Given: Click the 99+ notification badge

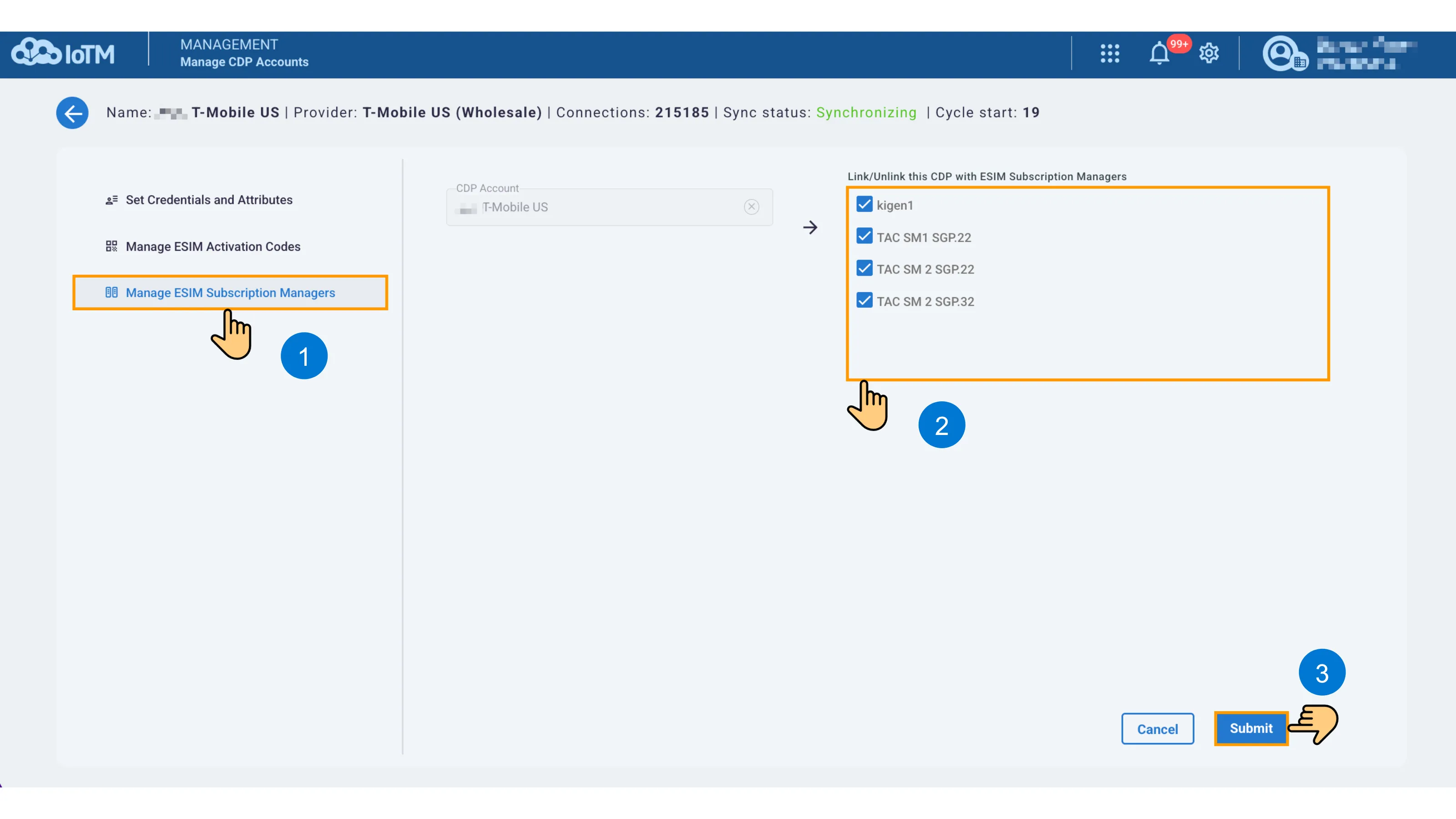Looking at the screenshot, I should pos(1178,44).
